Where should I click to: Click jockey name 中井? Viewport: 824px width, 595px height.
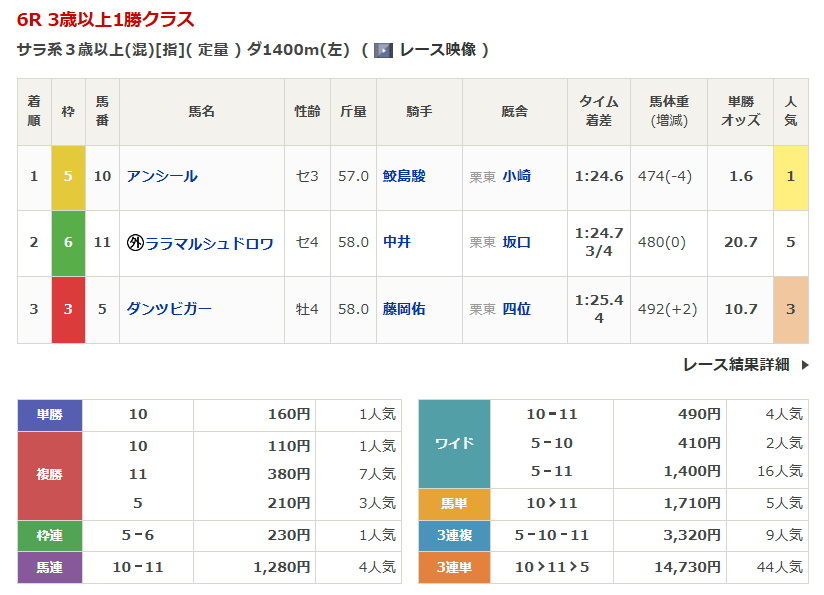click(397, 242)
